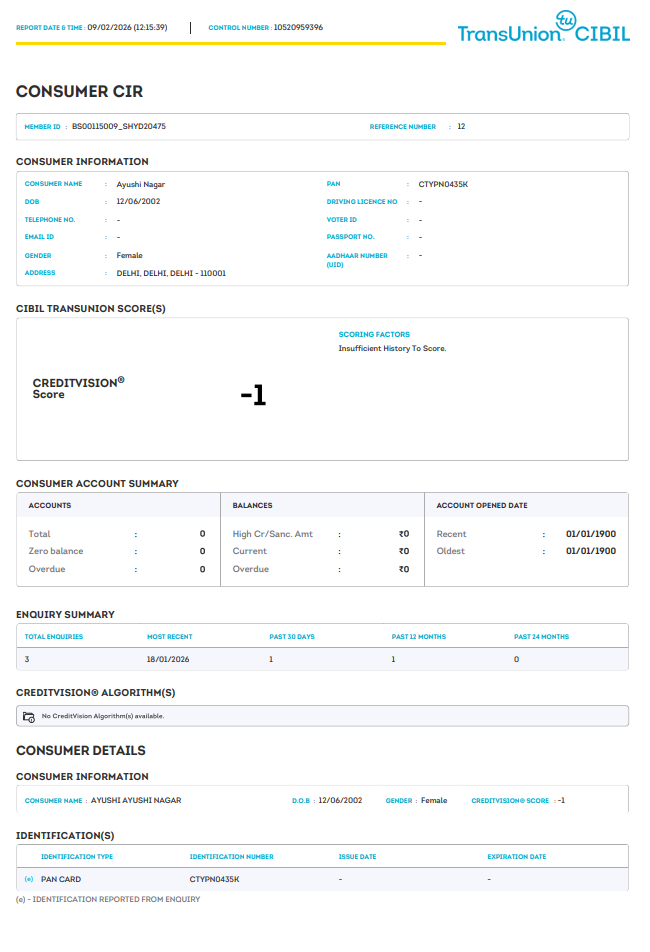Click the AADHAAR NUMBER (UID) label

click(357, 260)
